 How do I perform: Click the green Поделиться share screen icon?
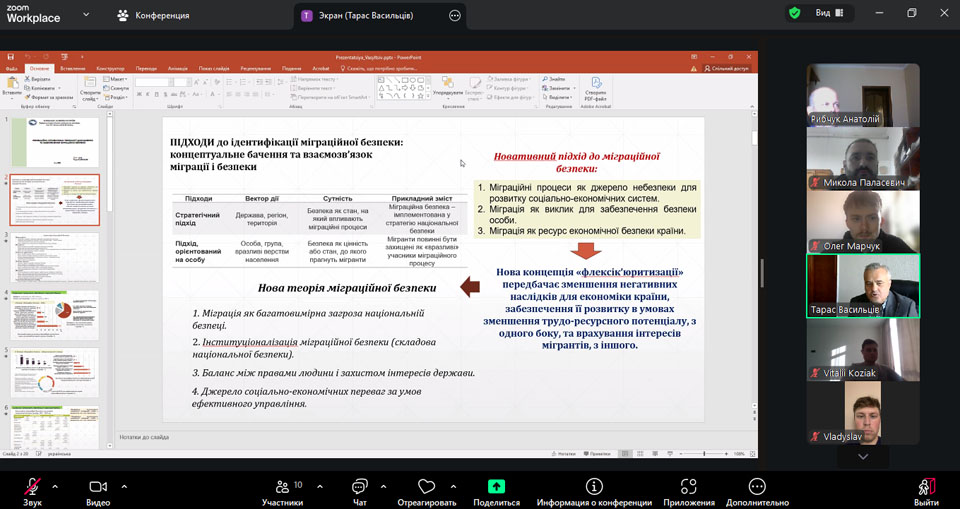[x=496, y=487]
